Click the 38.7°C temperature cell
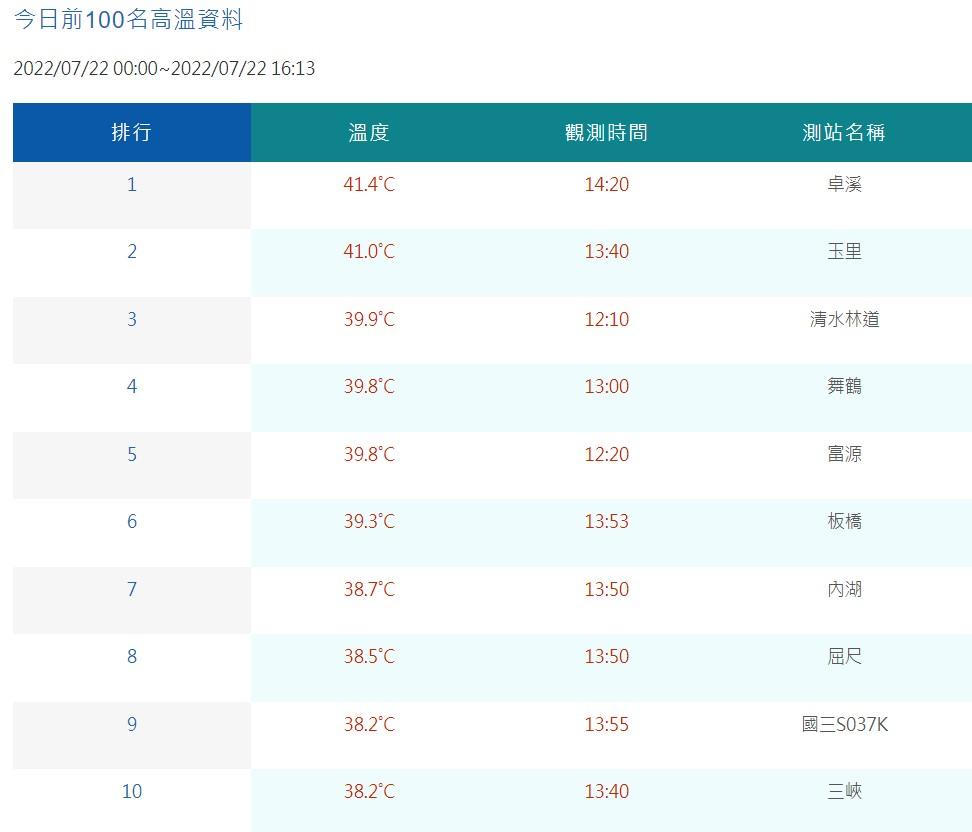The height and width of the screenshot is (832, 972). [369, 588]
